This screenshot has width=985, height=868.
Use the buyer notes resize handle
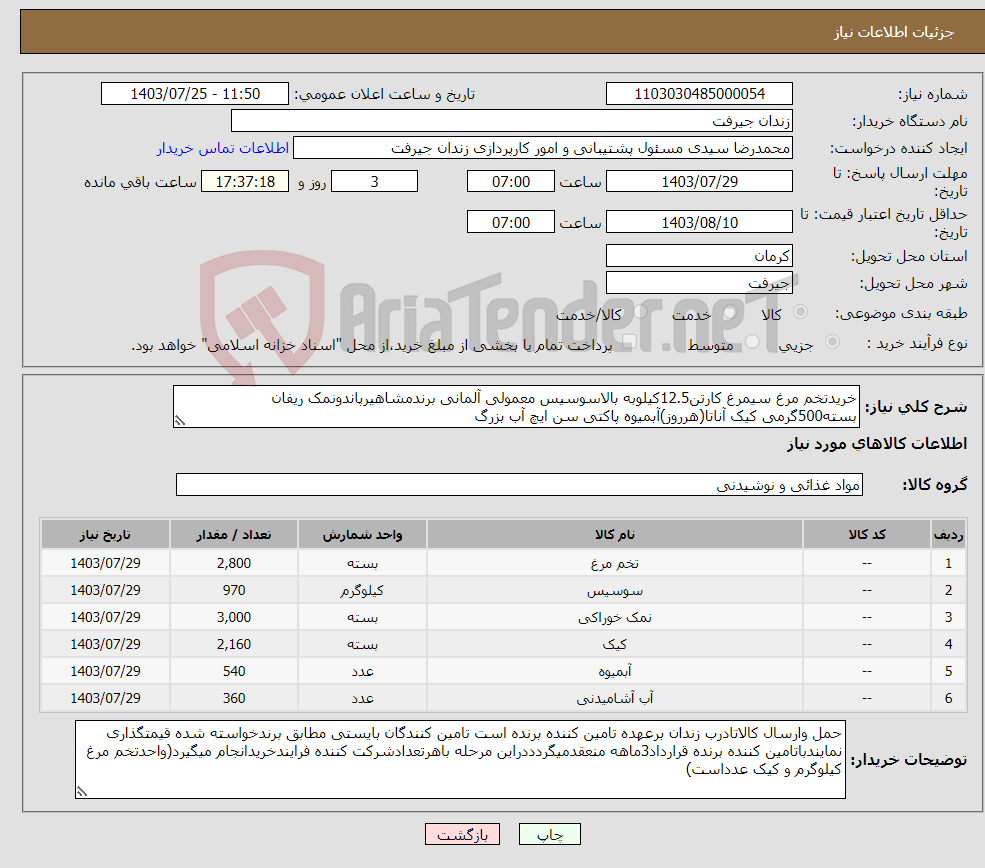[82, 791]
